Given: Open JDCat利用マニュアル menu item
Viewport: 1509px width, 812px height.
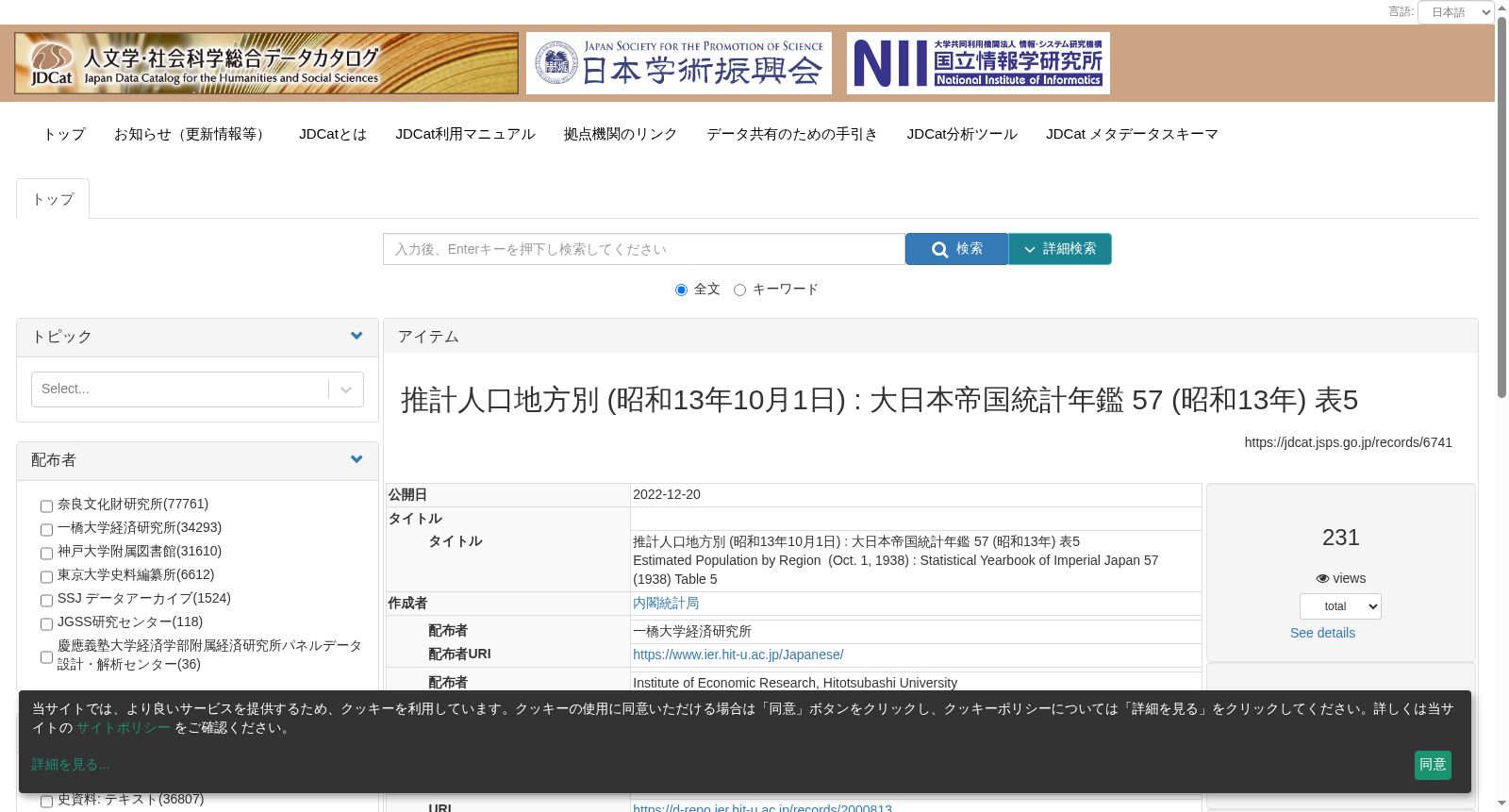Looking at the screenshot, I should [x=465, y=134].
